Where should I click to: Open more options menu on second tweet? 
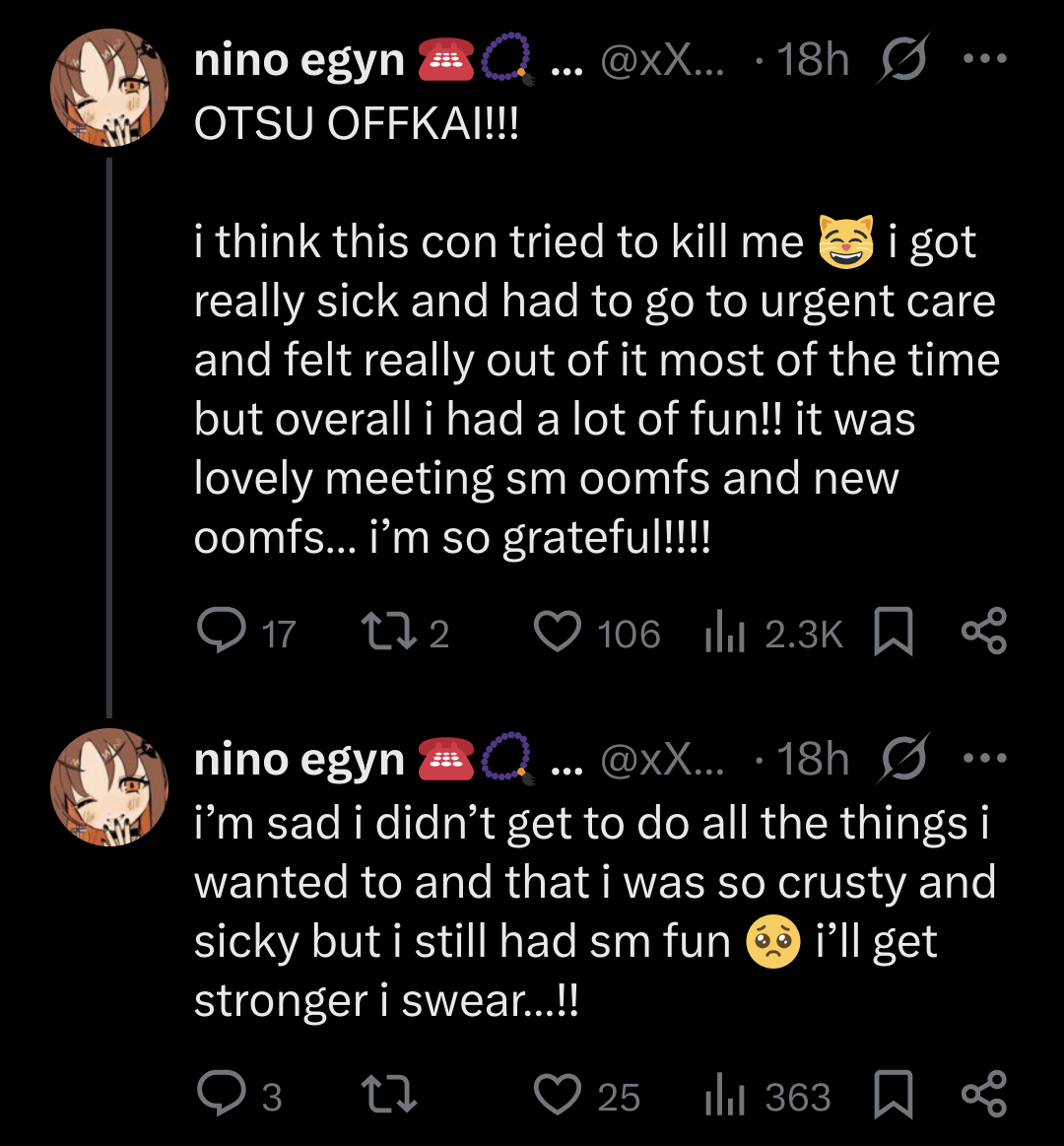(x=984, y=759)
